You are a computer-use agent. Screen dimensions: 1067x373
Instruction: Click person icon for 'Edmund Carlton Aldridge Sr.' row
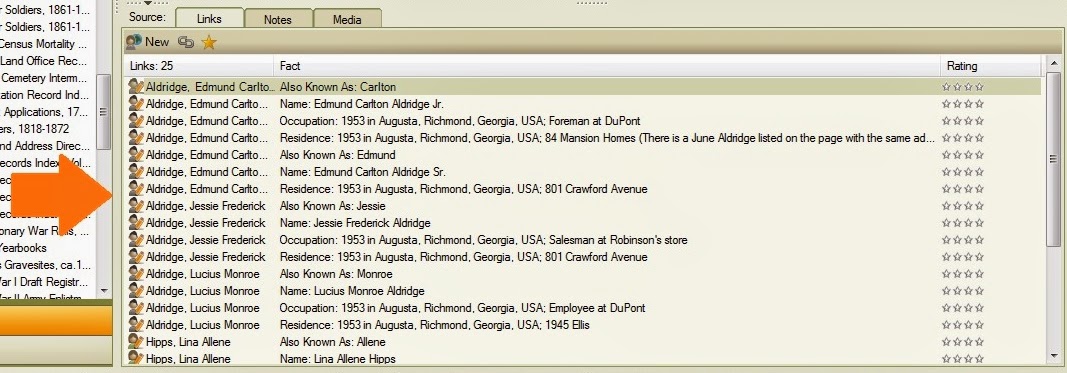(x=136, y=172)
